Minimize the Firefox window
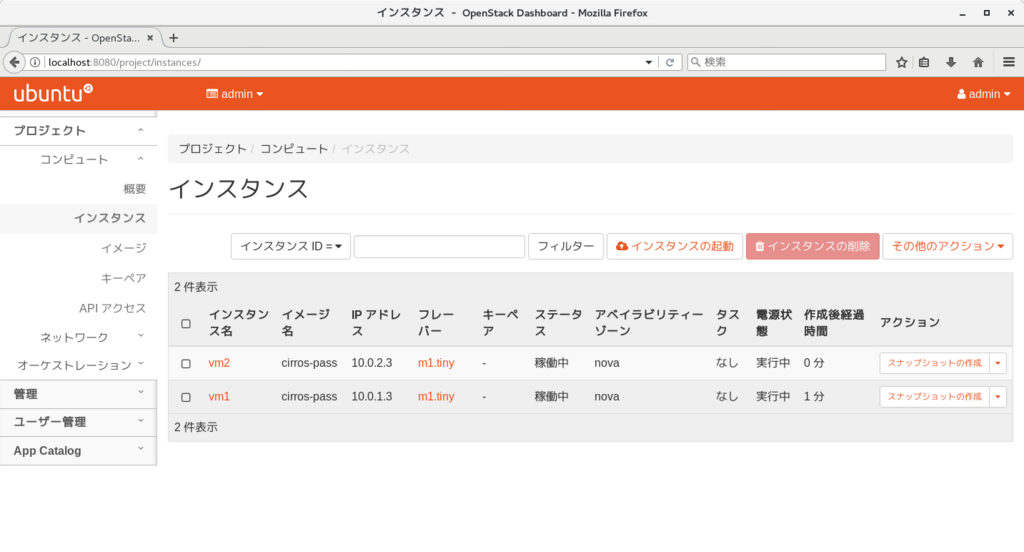This screenshot has width=1024, height=552. pyautogui.click(x=962, y=13)
